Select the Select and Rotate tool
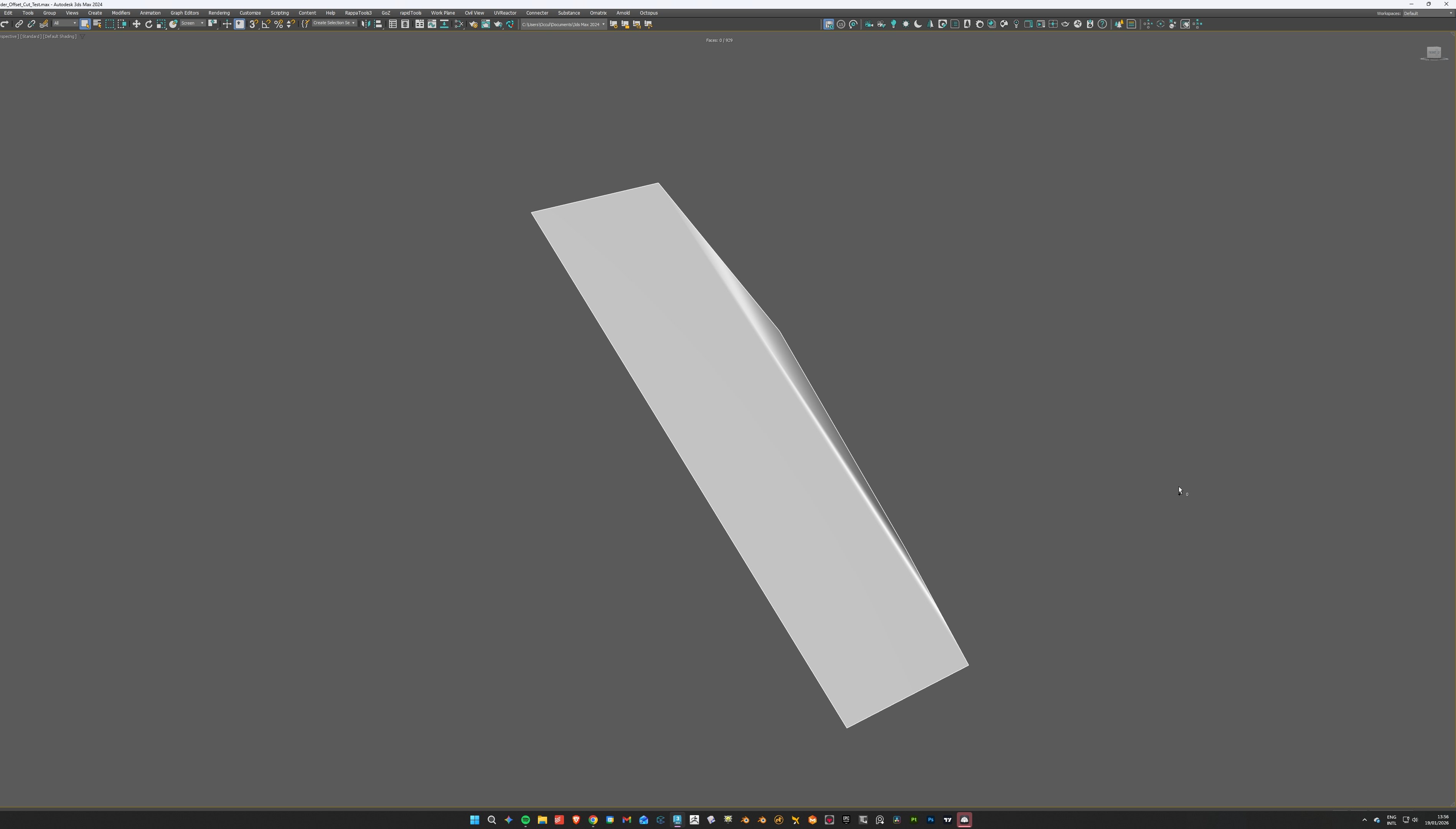This screenshot has height=829, width=1456. (148, 24)
